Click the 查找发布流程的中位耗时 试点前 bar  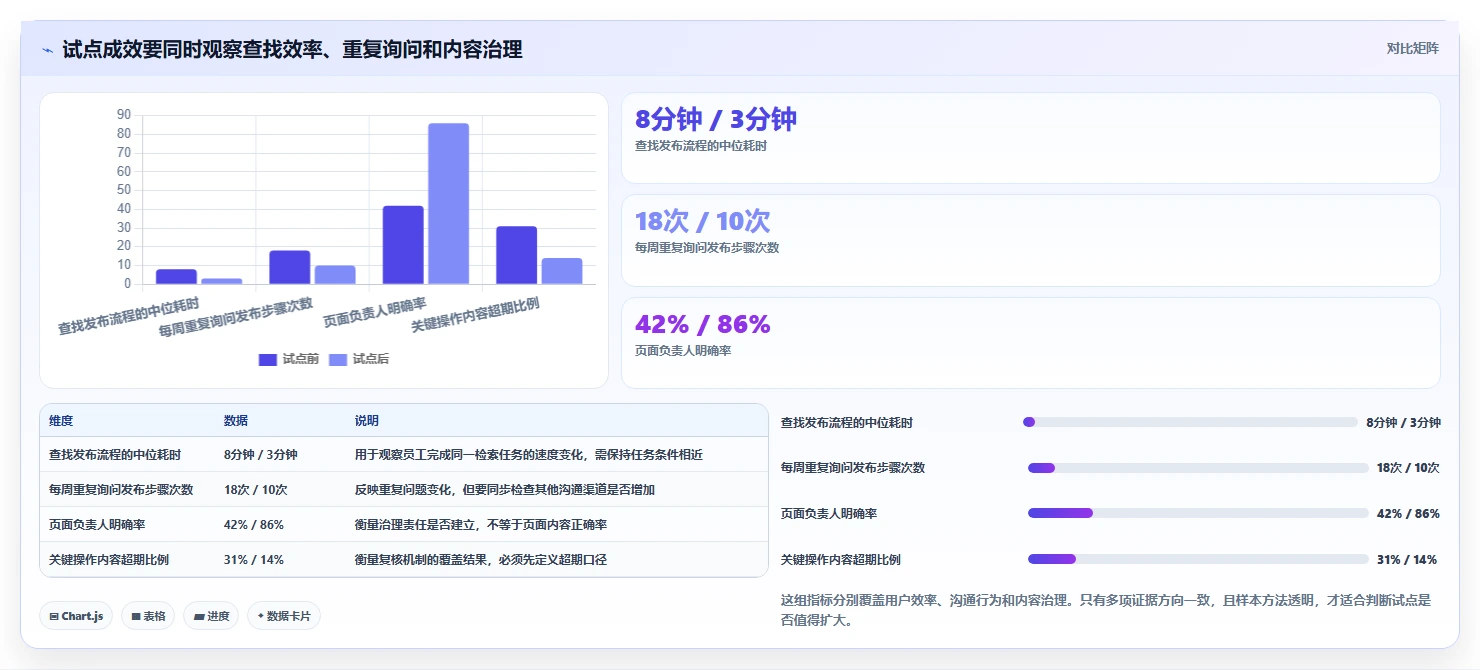pyautogui.click(x=176, y=277)
